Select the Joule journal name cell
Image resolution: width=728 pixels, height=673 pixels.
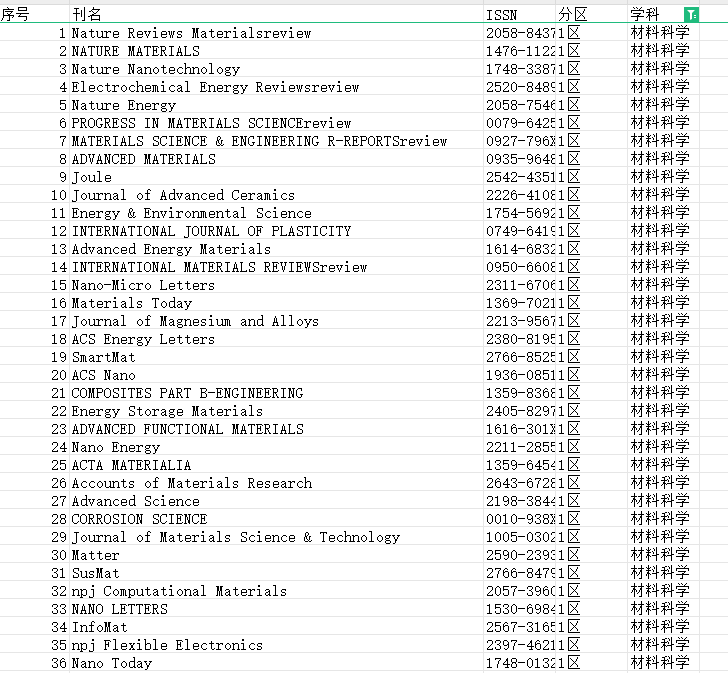pos(276,177)
